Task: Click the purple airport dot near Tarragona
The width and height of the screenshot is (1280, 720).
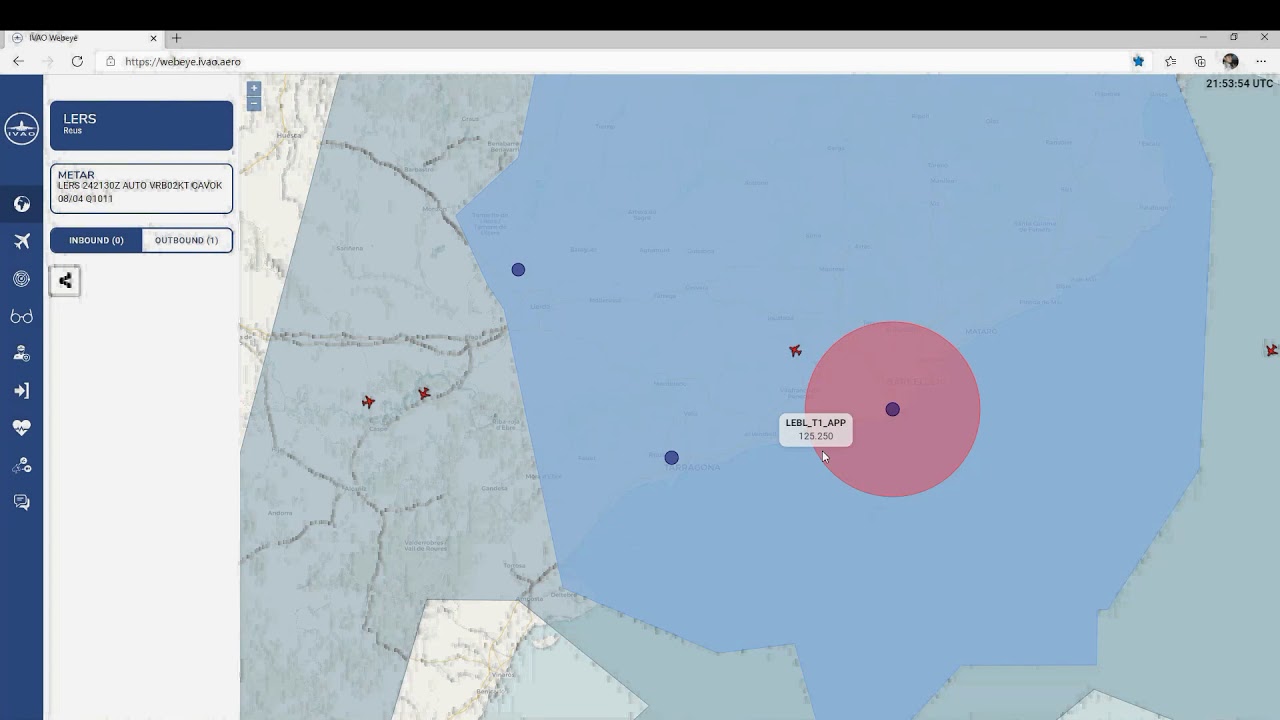Action: (x=671, y=458)
